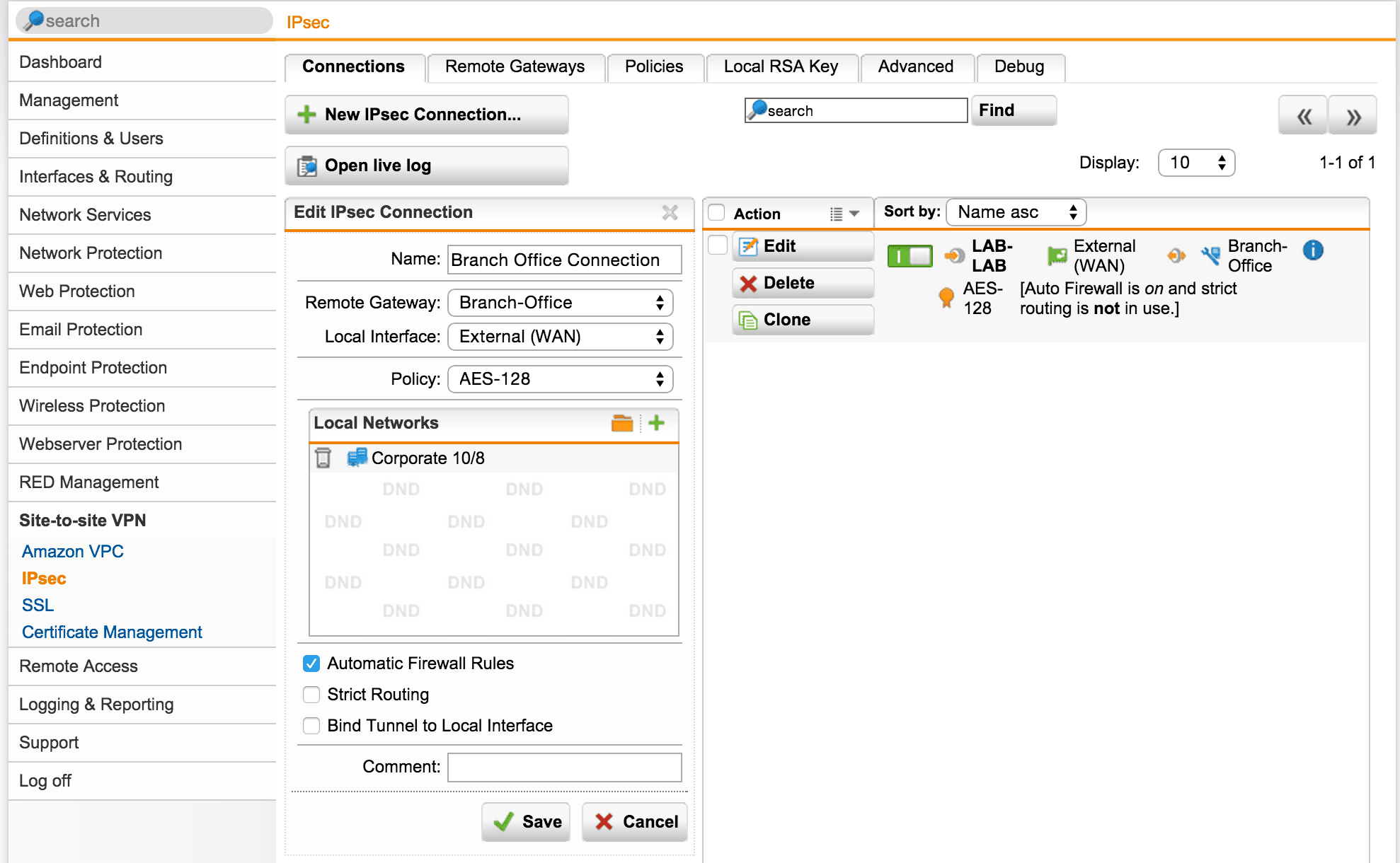Image resolution: width=1400 pixels, height=863 pixels.
Task: Click the Find button
Action: (x=1014, y=110)
